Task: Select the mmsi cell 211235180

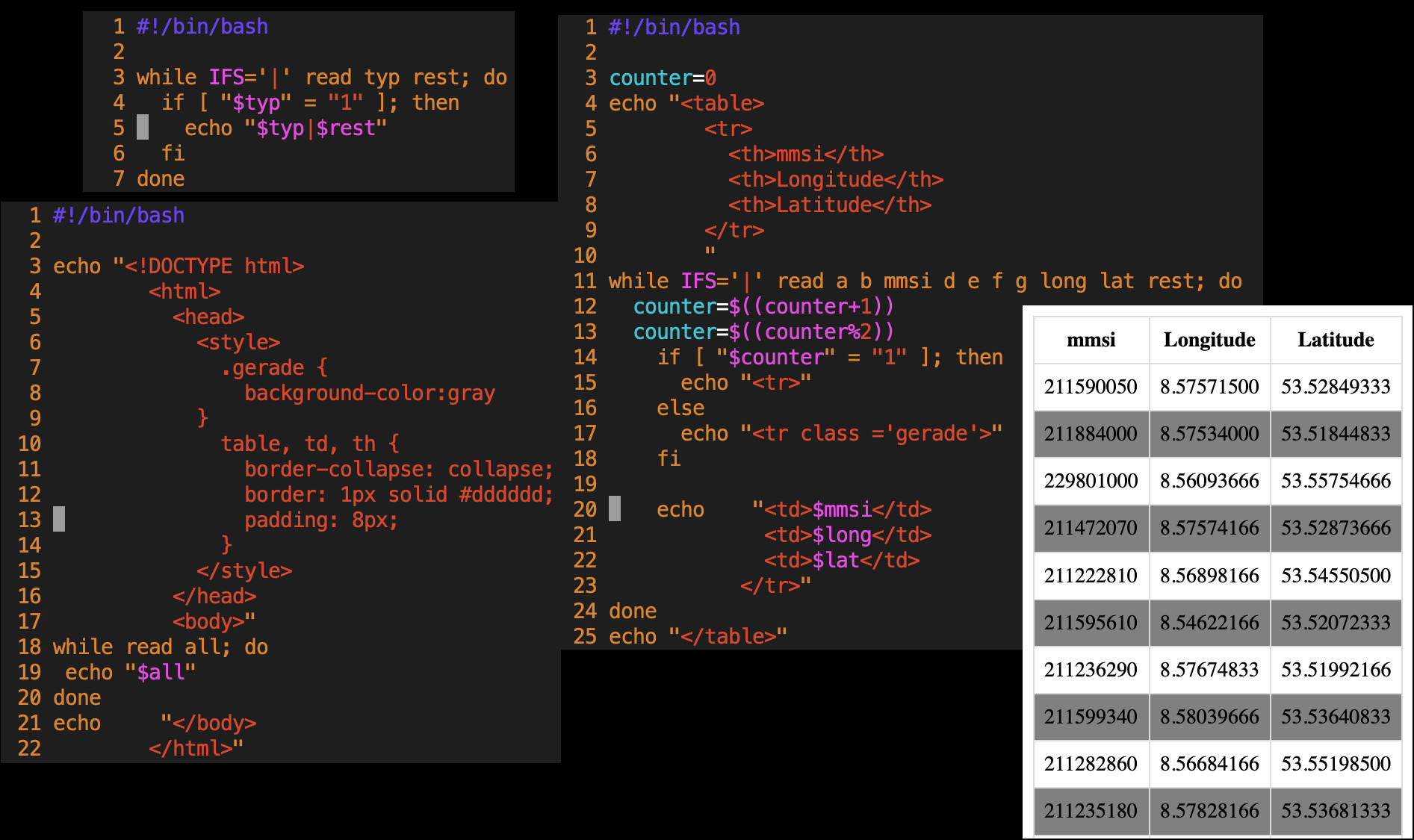Action: [1091, 811]
